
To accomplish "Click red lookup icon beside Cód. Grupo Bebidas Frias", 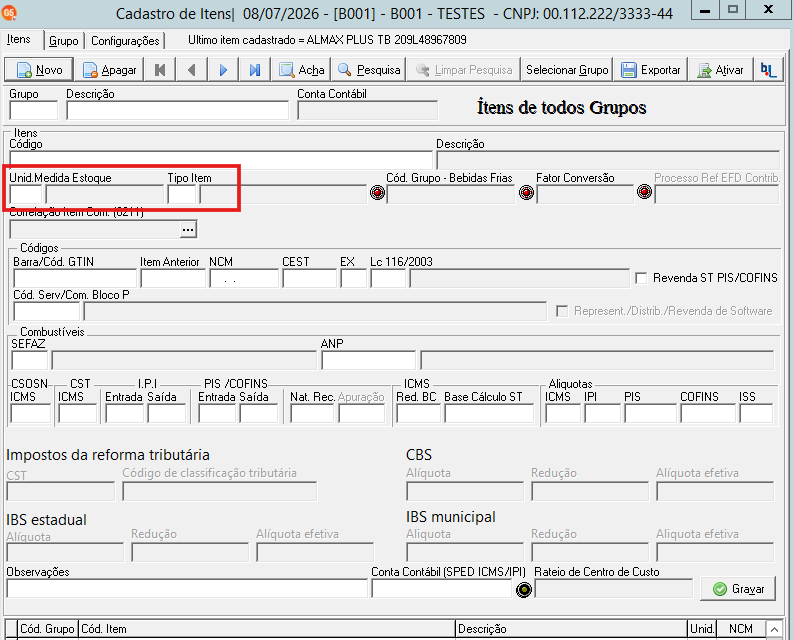I will pyautogui.click(x=377, y=192).
